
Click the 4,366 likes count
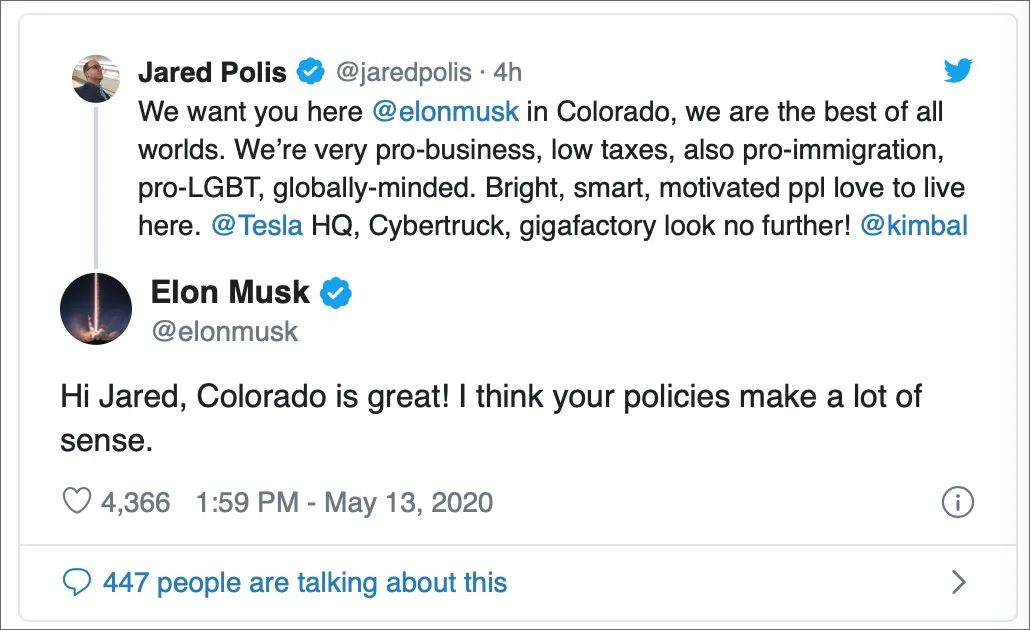point(136,502)
